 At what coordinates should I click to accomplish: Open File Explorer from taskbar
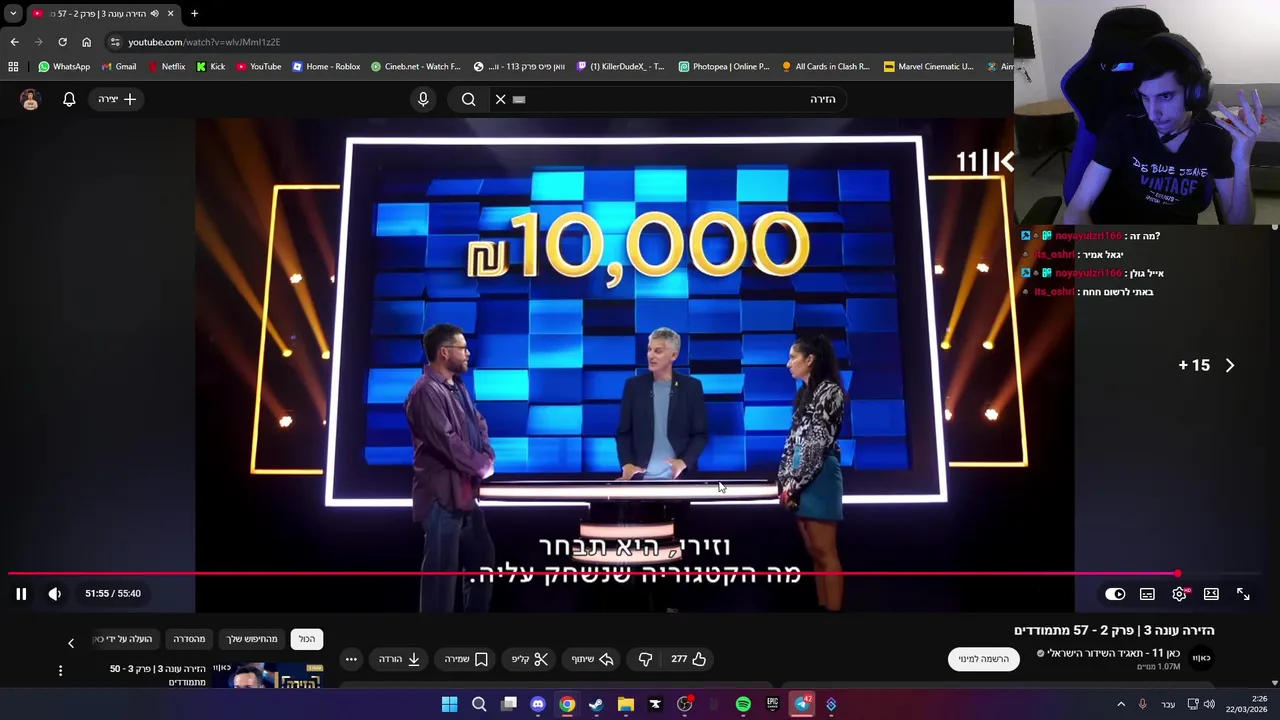[x=626, y=704]
